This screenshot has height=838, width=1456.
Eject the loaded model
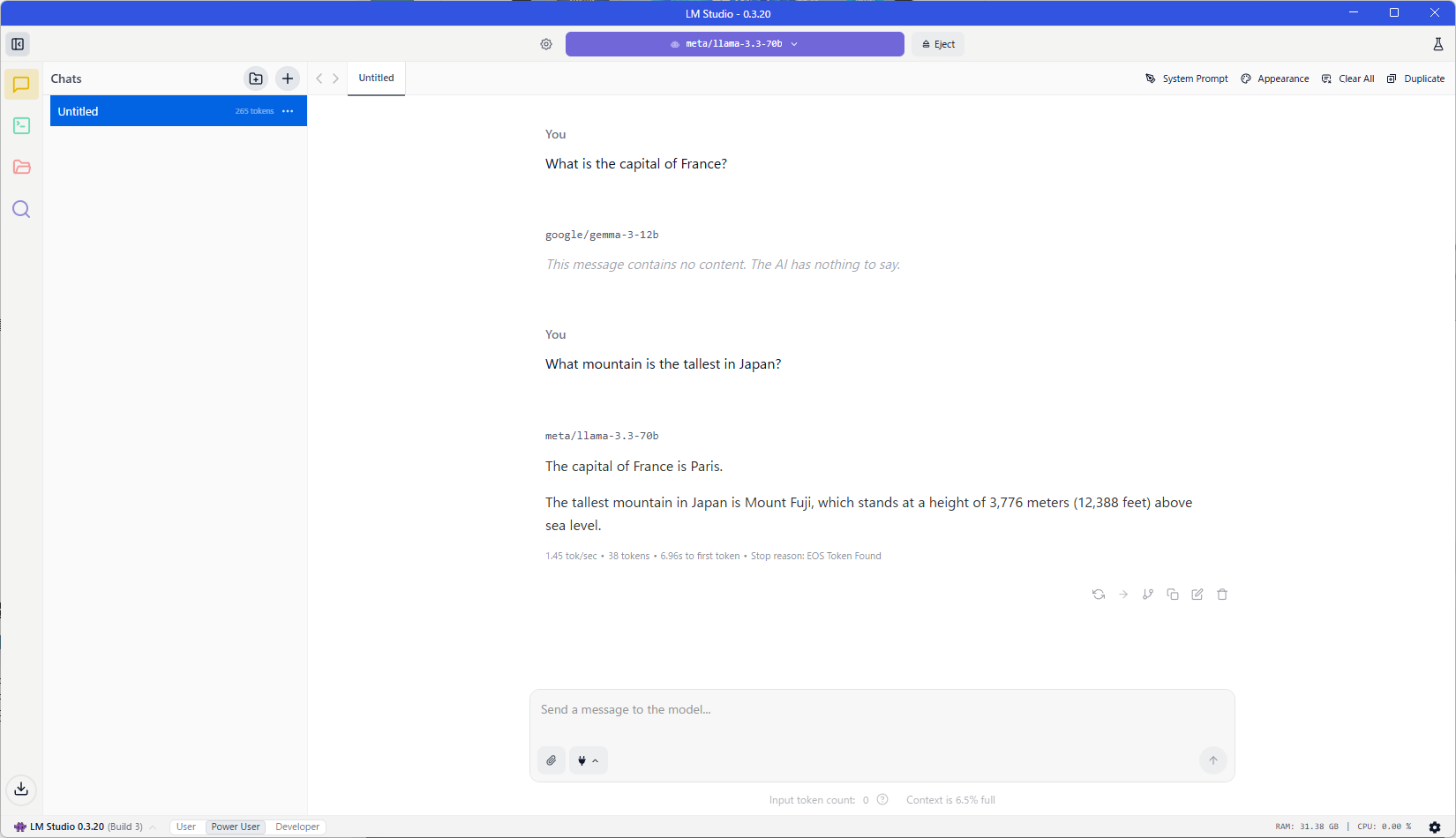point(939,44)
